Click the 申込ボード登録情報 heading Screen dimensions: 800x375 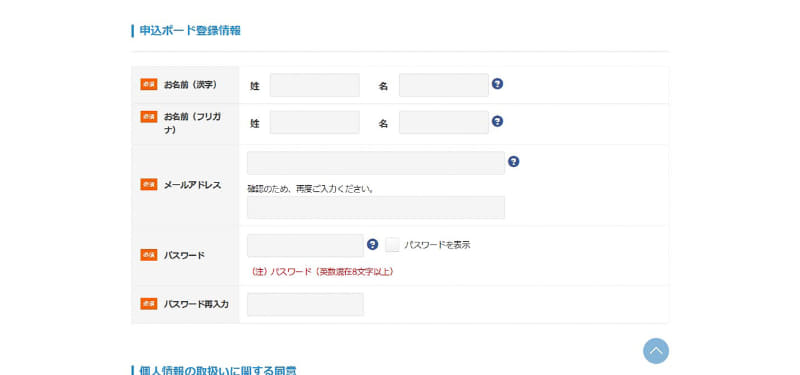(190, 31)
